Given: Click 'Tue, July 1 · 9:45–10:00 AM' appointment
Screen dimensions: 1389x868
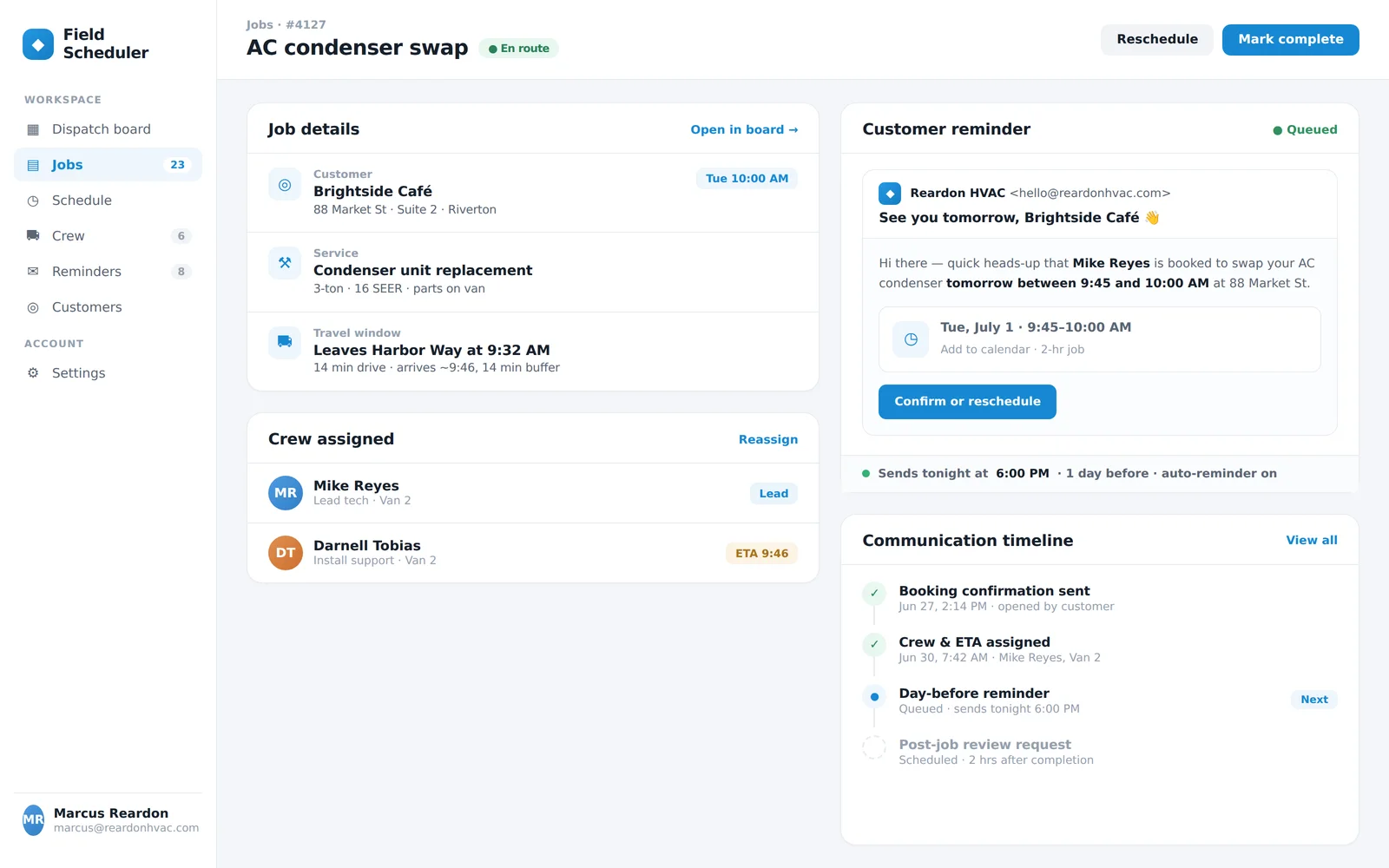Looking at the screenshot, I should pos(1036,328).
